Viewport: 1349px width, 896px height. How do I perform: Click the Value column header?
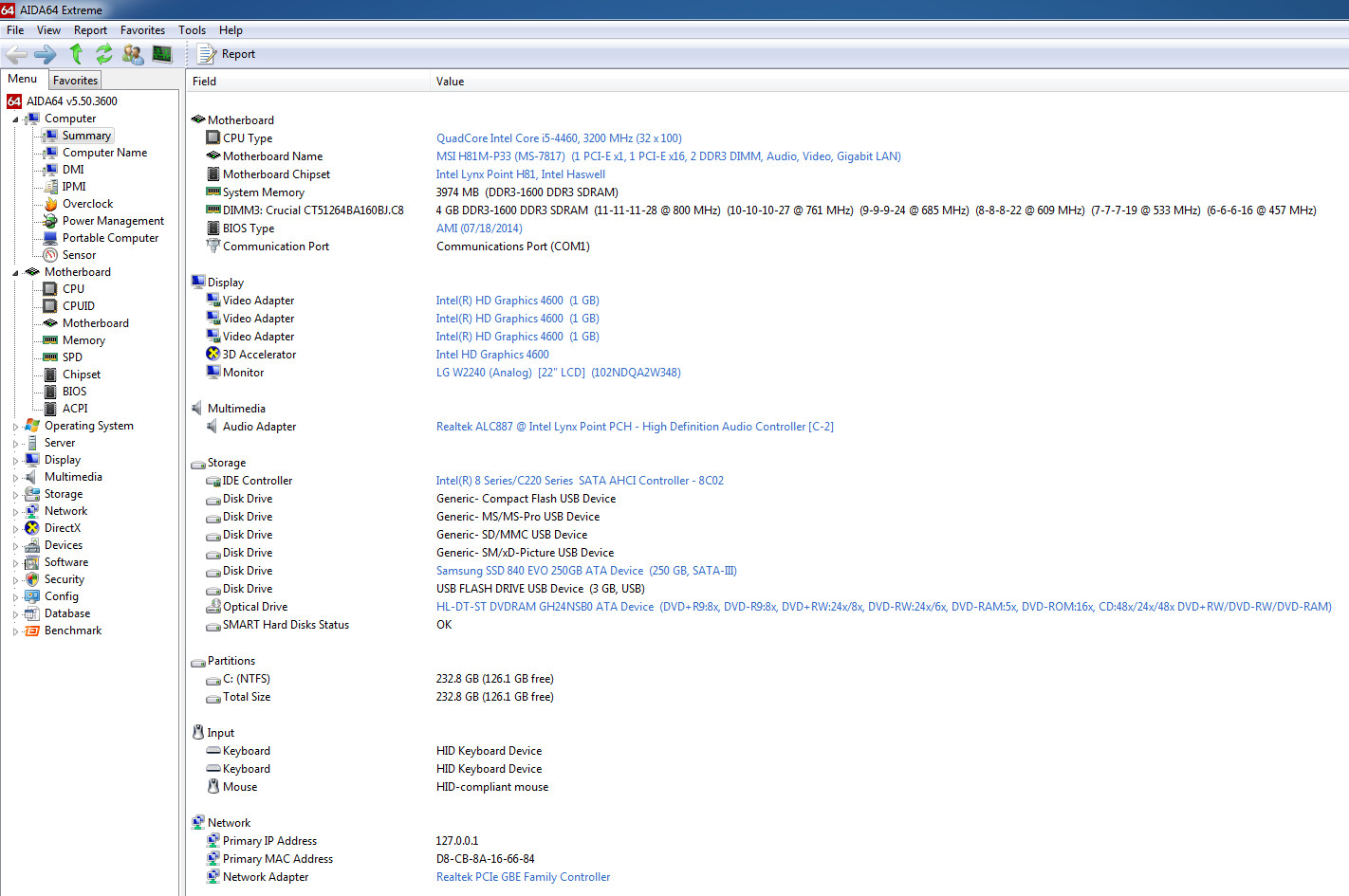tap(450, 82)
